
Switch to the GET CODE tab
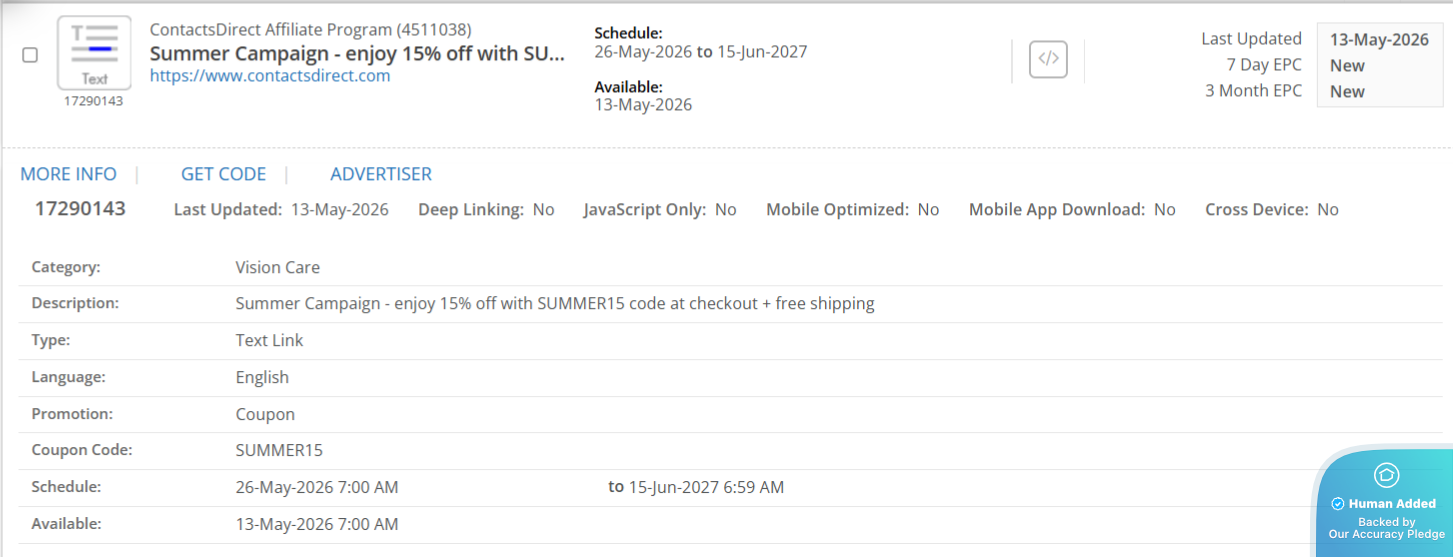(x=223, y=174)
